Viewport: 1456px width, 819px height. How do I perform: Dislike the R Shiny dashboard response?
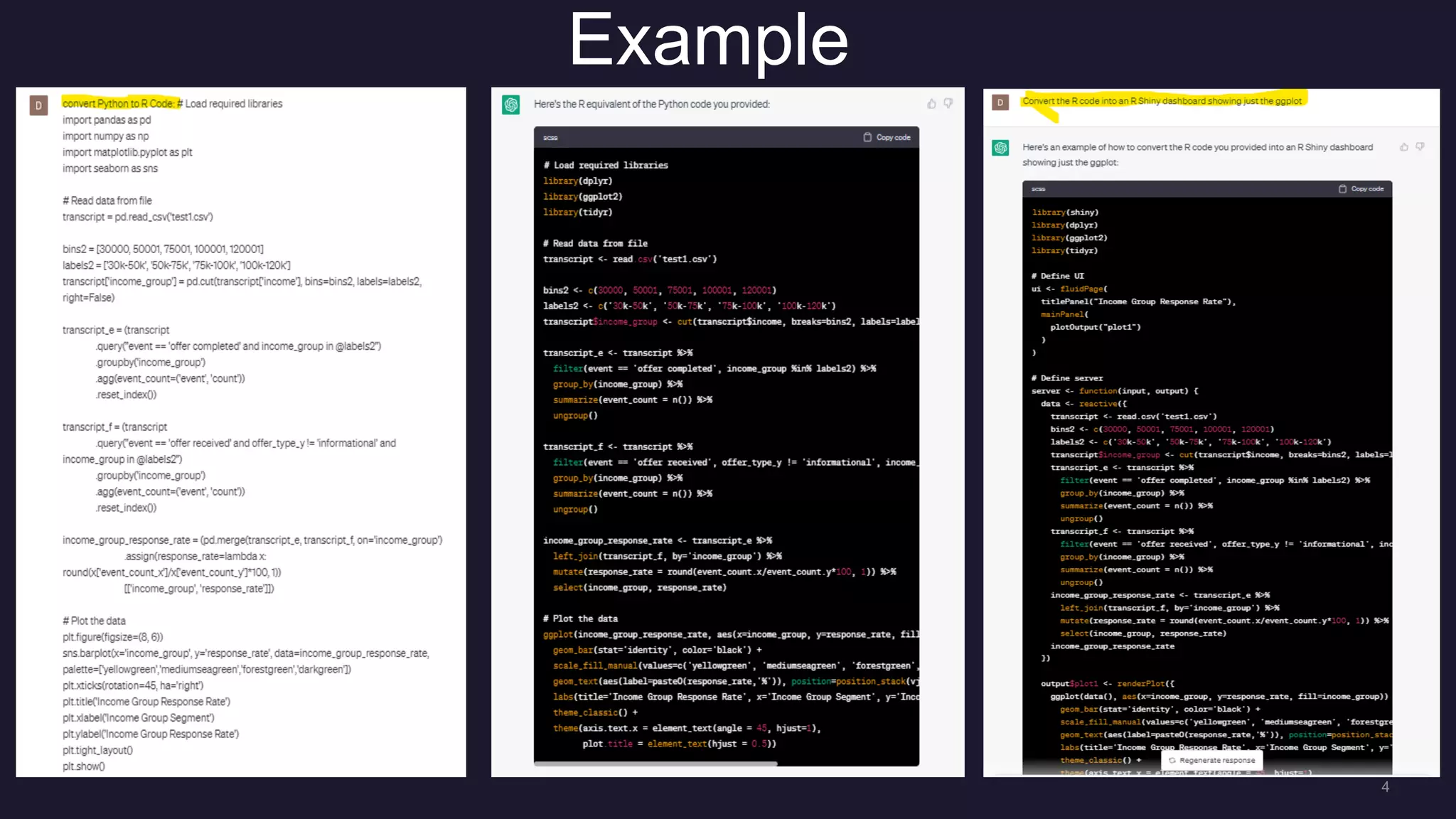tap(1420, 147)
